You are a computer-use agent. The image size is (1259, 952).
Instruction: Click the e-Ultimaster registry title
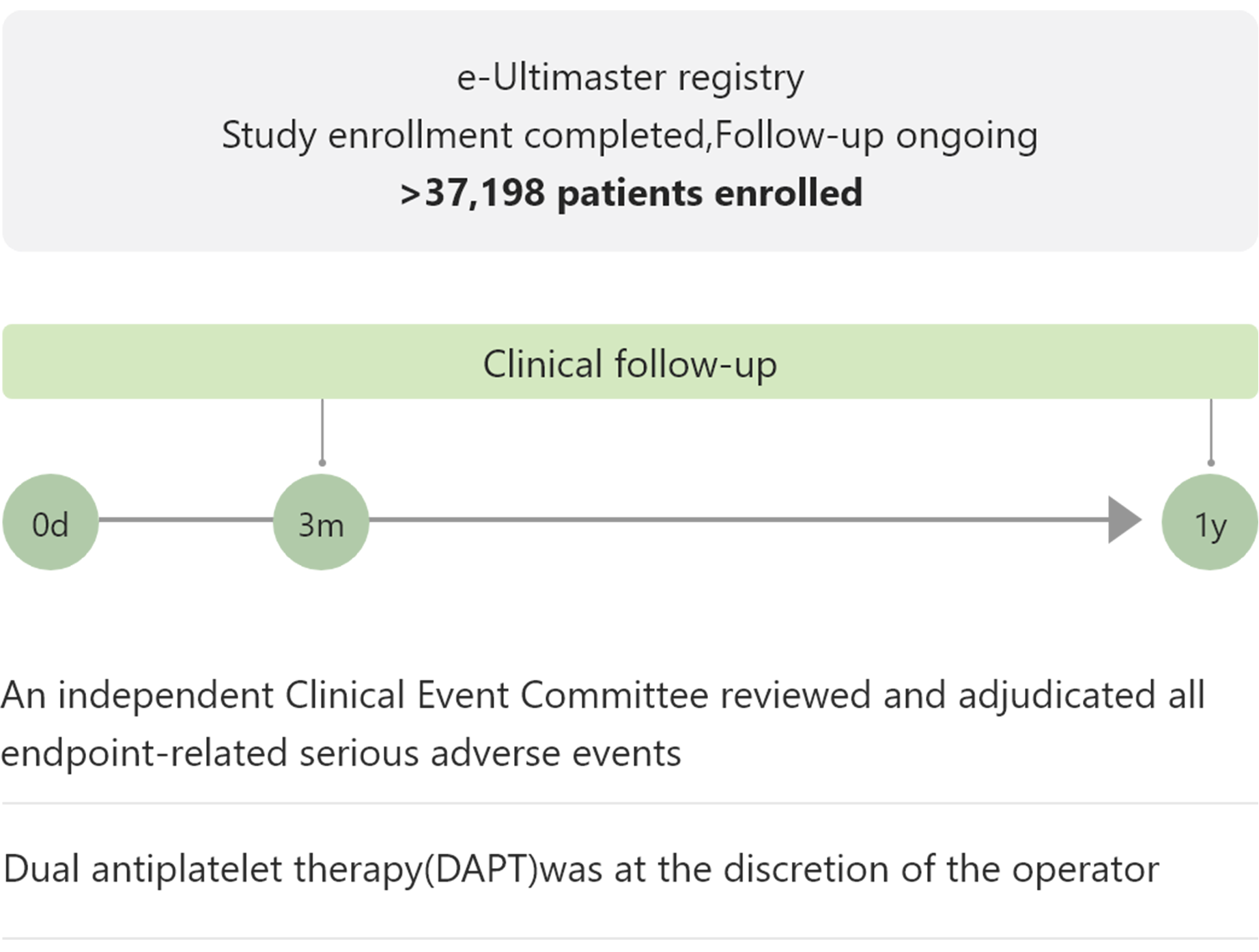pyautogui.click(x=630, y=77)
